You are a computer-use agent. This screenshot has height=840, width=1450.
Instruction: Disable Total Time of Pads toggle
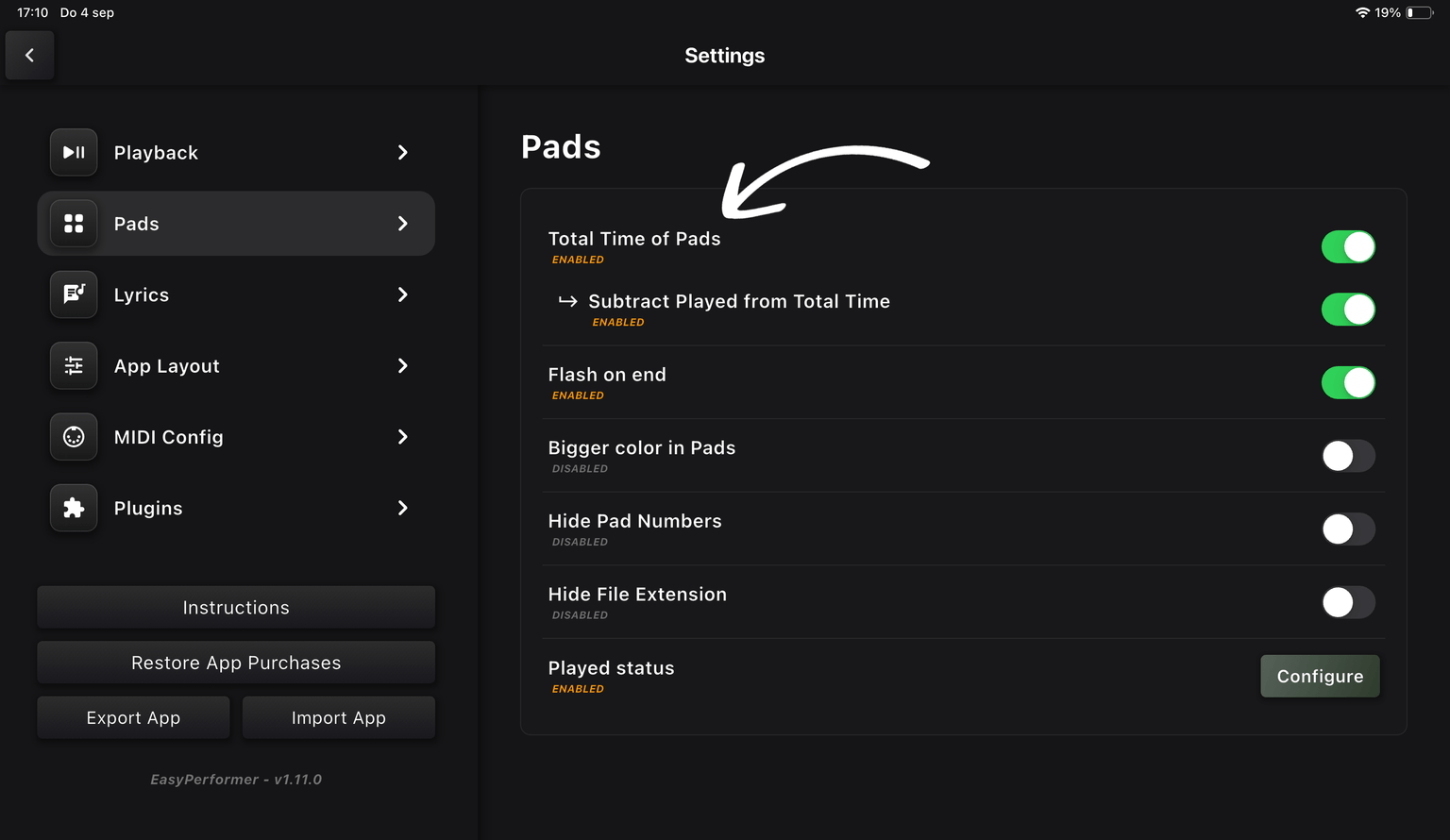point(1347,247)
